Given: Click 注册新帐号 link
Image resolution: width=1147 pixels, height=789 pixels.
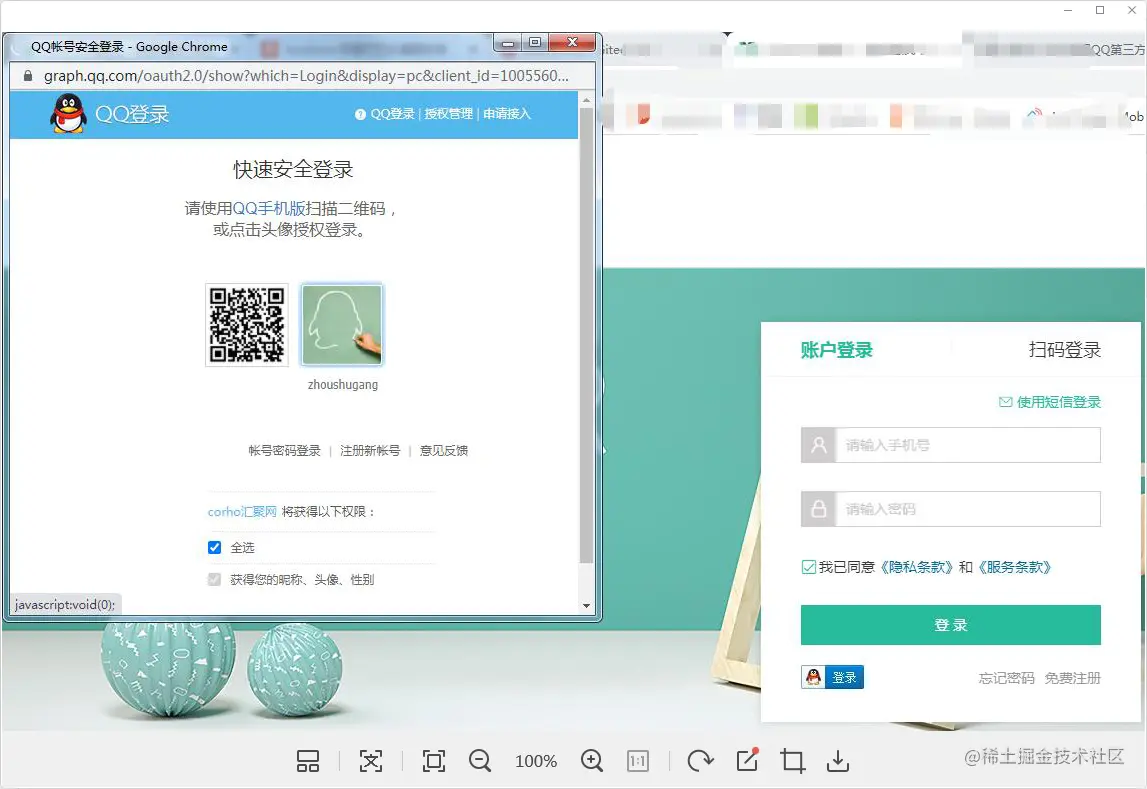Looking at the screenshot, I should tap(370, 450).
